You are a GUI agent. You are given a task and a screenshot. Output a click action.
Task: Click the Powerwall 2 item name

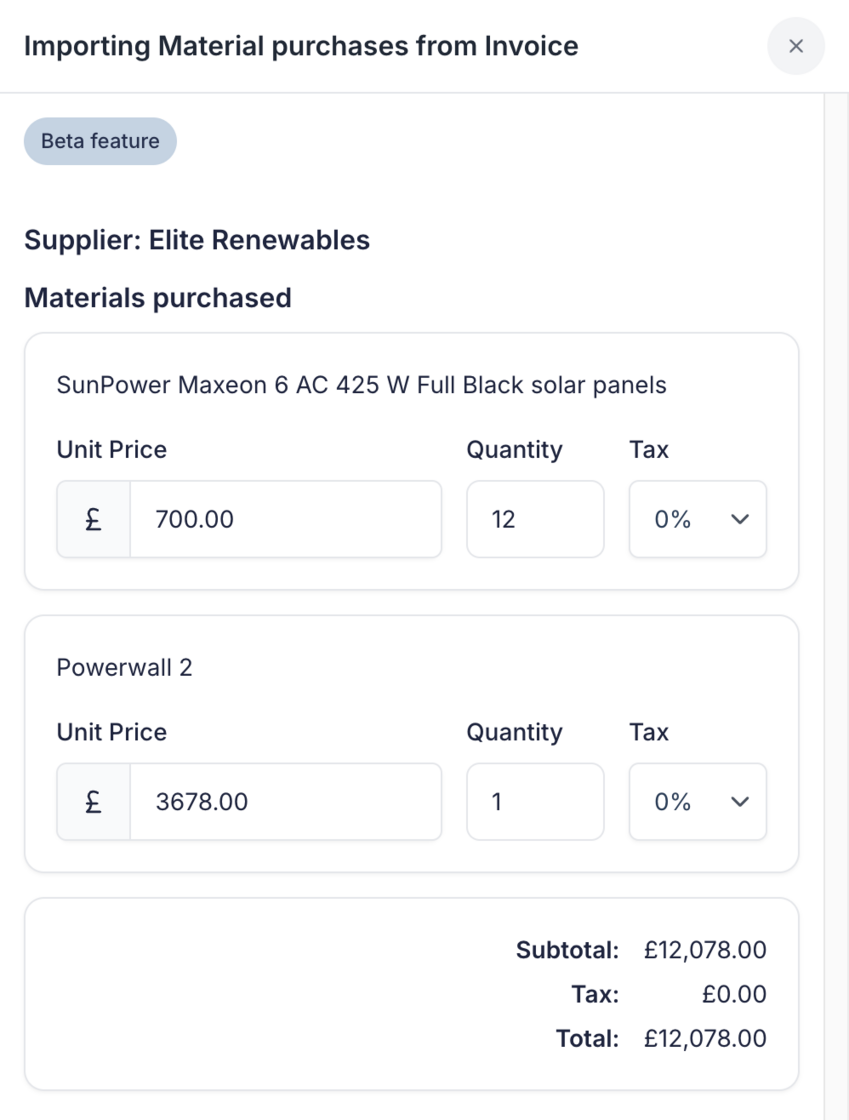(124, 668)
